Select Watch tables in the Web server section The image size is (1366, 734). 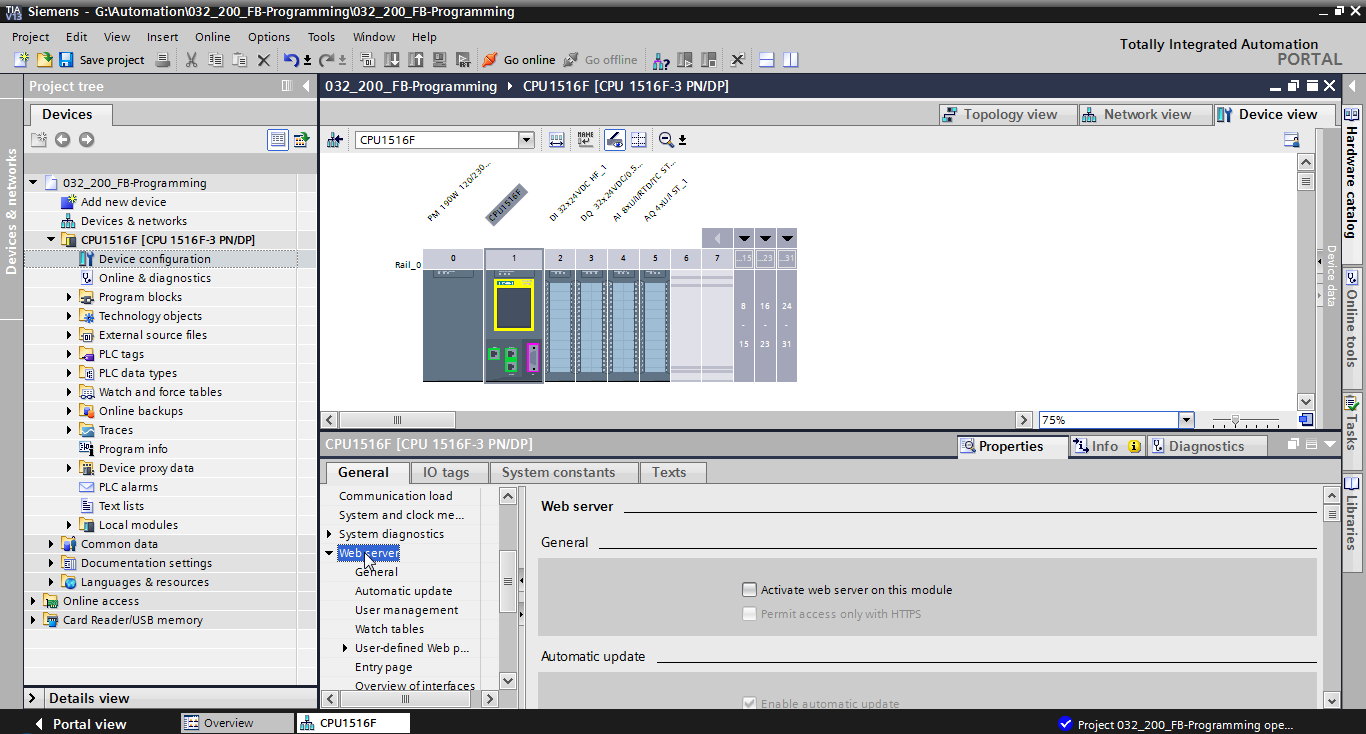point(389,629)
